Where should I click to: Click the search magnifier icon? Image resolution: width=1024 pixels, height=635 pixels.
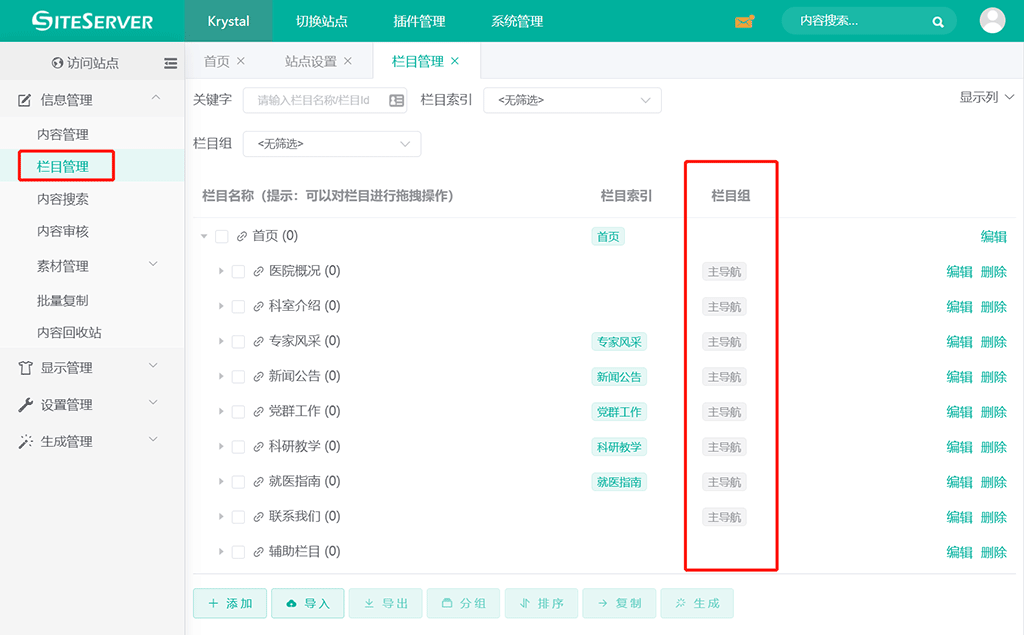[x=938, y=21]
